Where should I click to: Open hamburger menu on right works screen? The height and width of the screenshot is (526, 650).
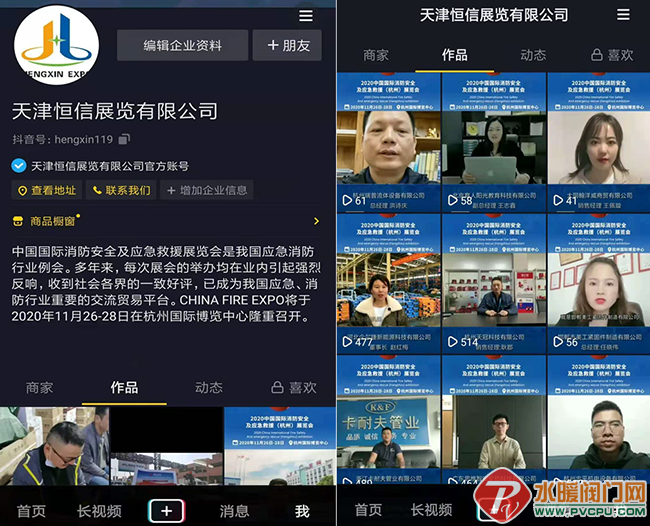(623, 15)
